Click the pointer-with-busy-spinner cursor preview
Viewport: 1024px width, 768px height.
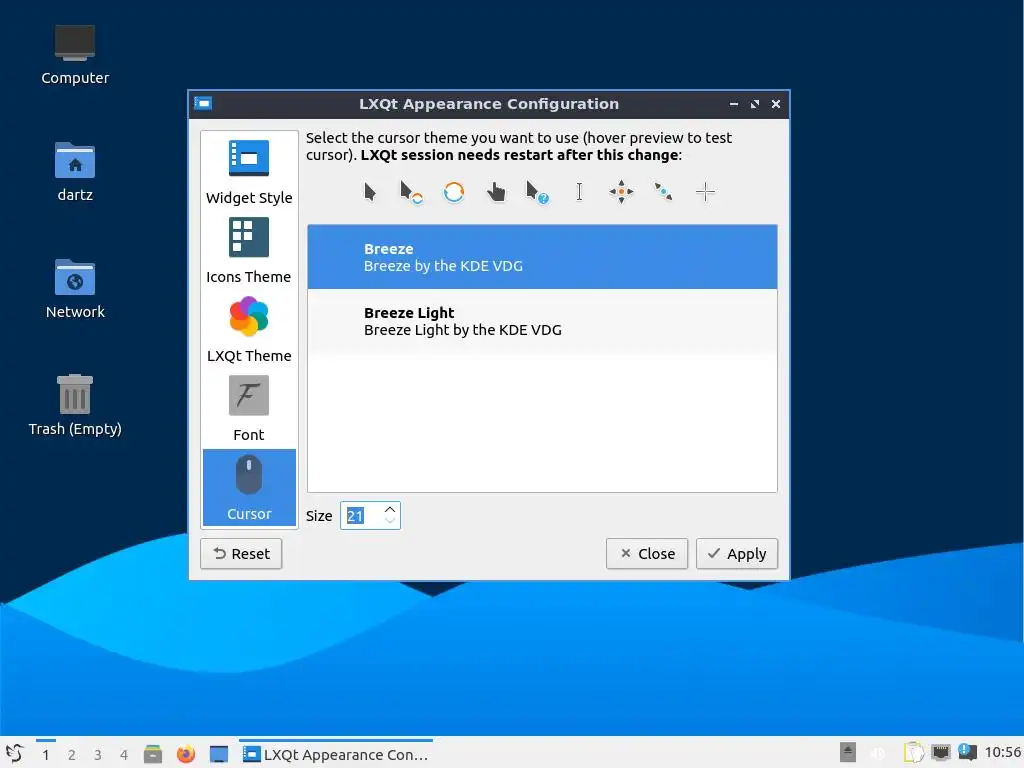[411, 192]
